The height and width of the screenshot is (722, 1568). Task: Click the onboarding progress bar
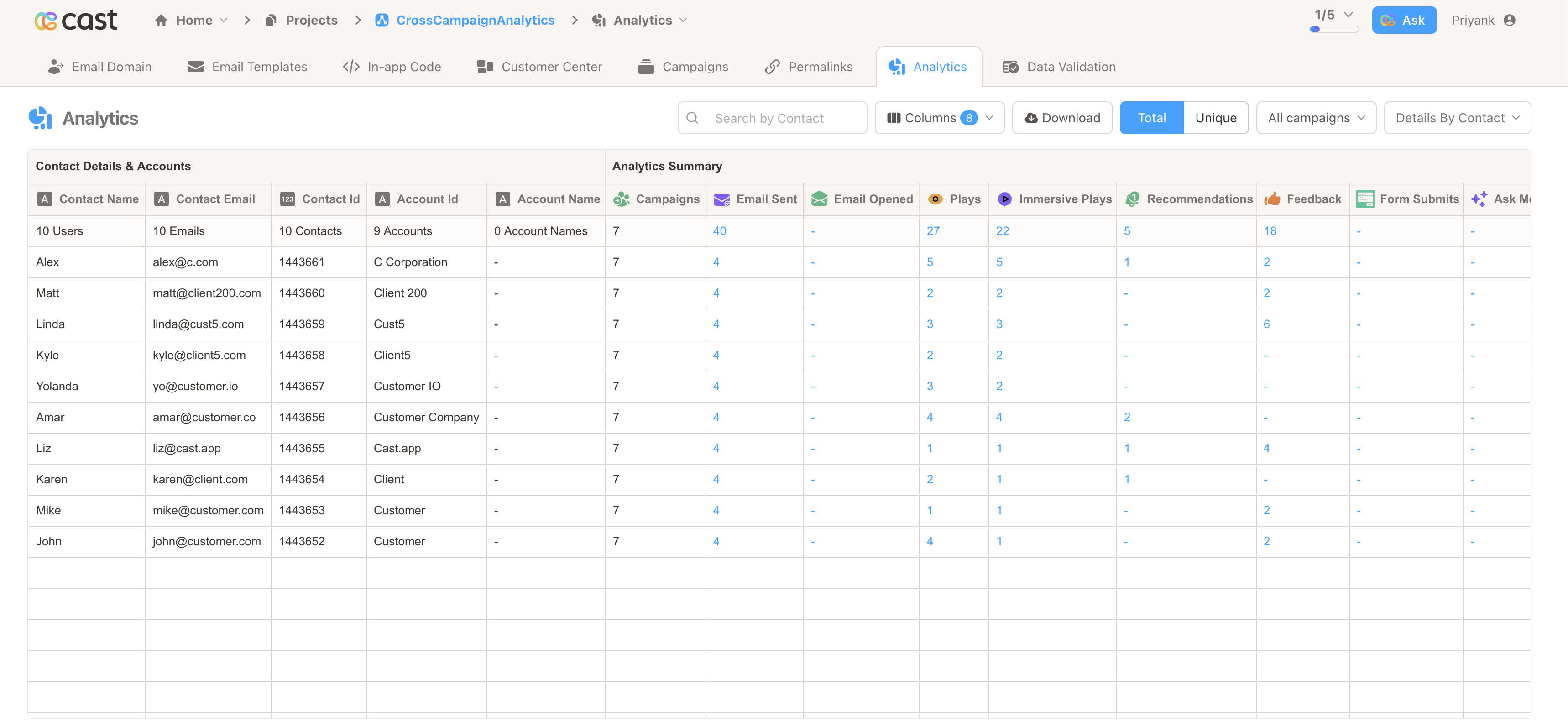click(x=1334, y=29)
